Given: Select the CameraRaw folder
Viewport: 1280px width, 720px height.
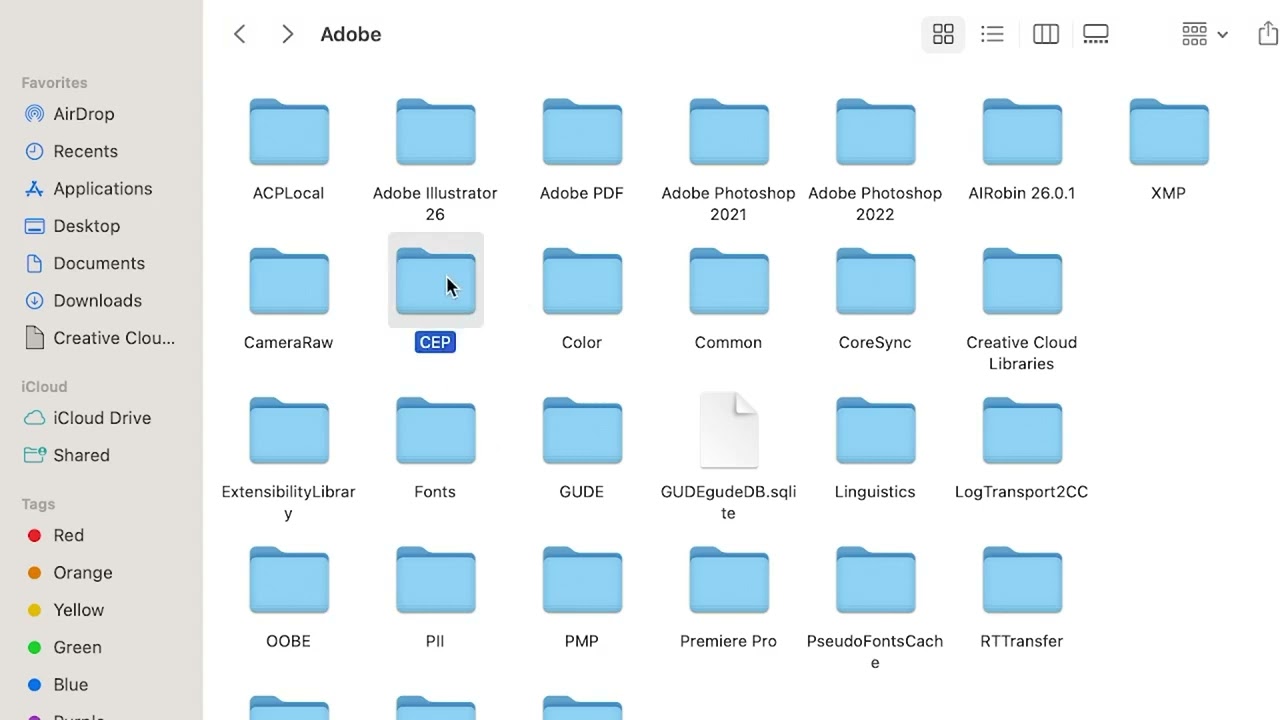Looking at the screenshot, I should [x=289, y=281].
